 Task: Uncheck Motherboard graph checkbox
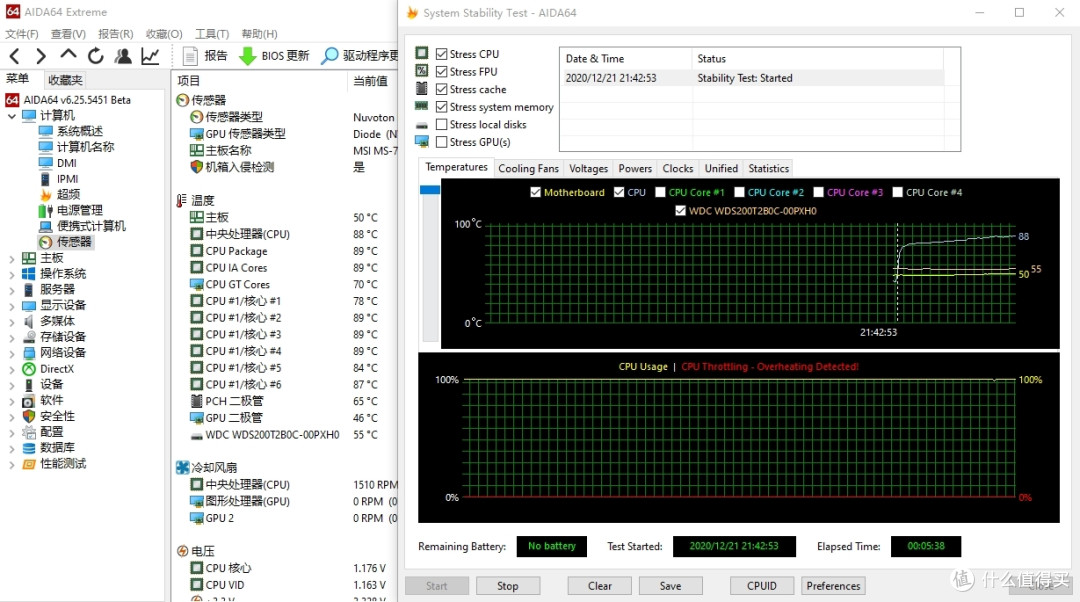(x=535, y=192)
